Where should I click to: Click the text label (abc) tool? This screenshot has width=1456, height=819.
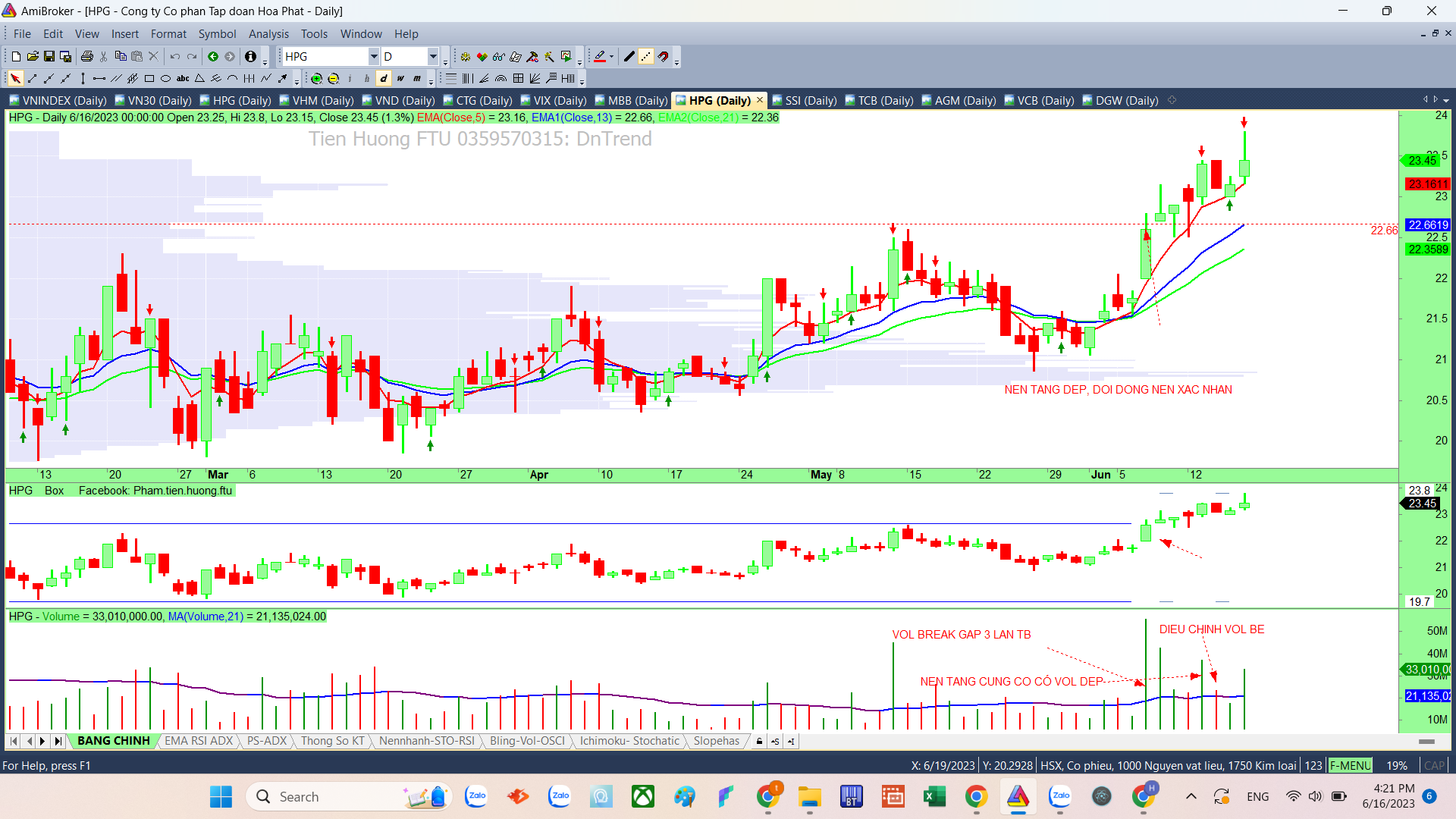[183, 78]
